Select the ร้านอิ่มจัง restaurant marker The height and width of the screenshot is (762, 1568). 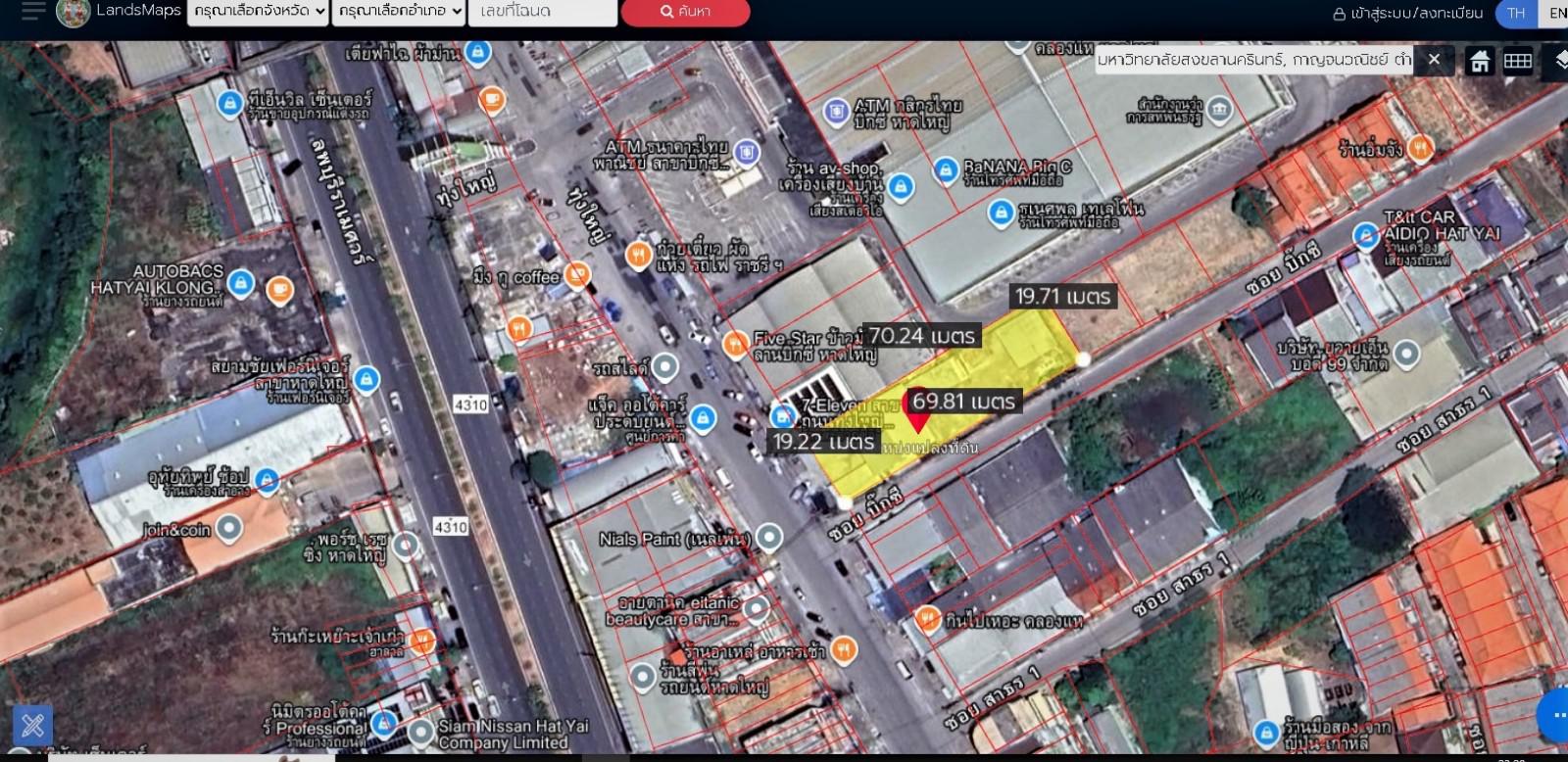click(1420, 149)
